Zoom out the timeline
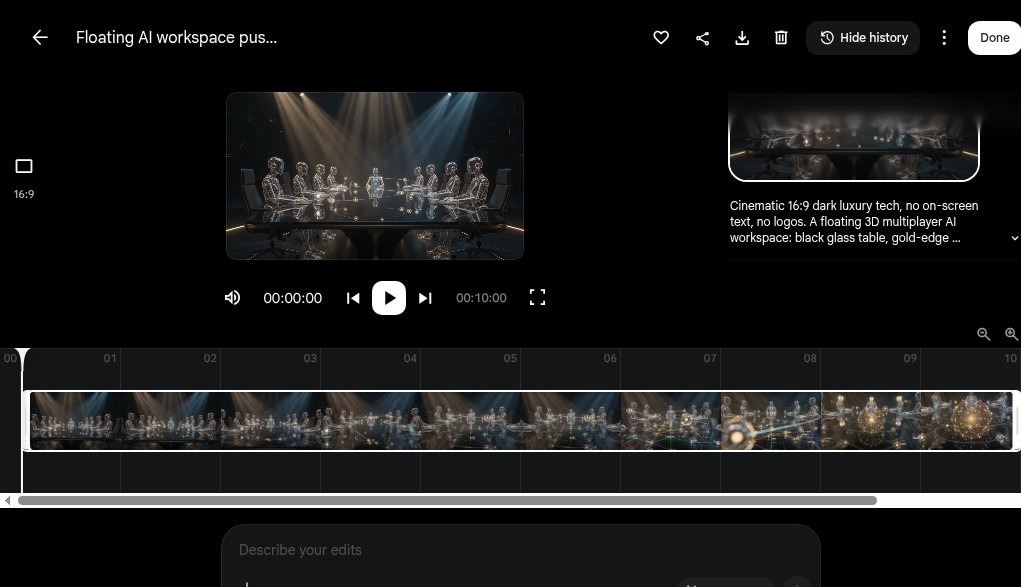 [983, 334]
